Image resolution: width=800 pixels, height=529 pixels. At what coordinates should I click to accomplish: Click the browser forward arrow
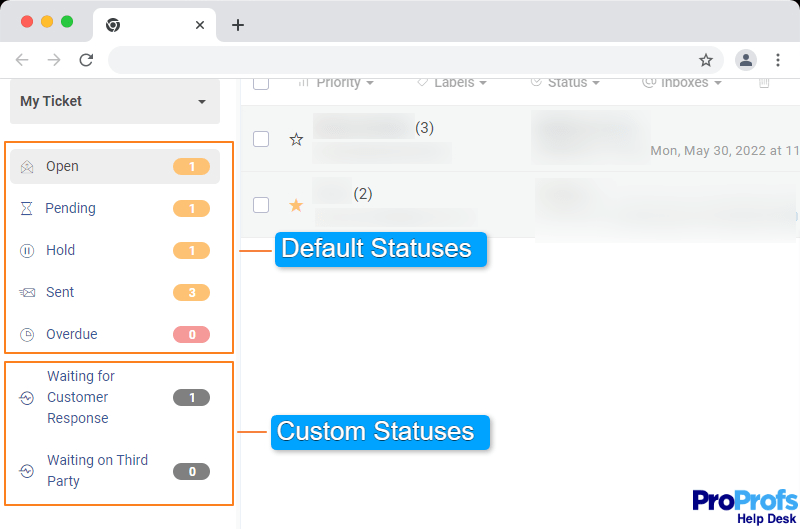54,60
